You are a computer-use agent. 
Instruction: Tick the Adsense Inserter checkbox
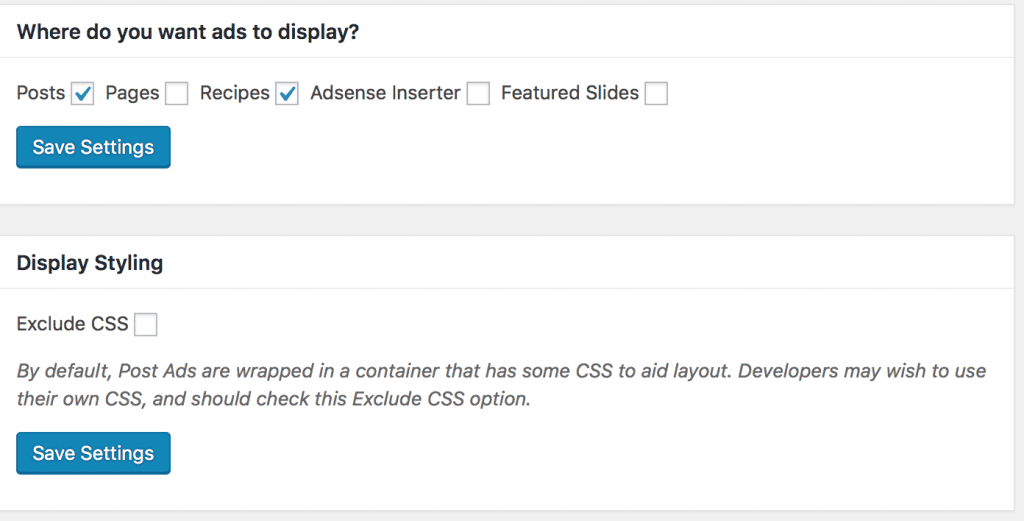tap(478, 94)
